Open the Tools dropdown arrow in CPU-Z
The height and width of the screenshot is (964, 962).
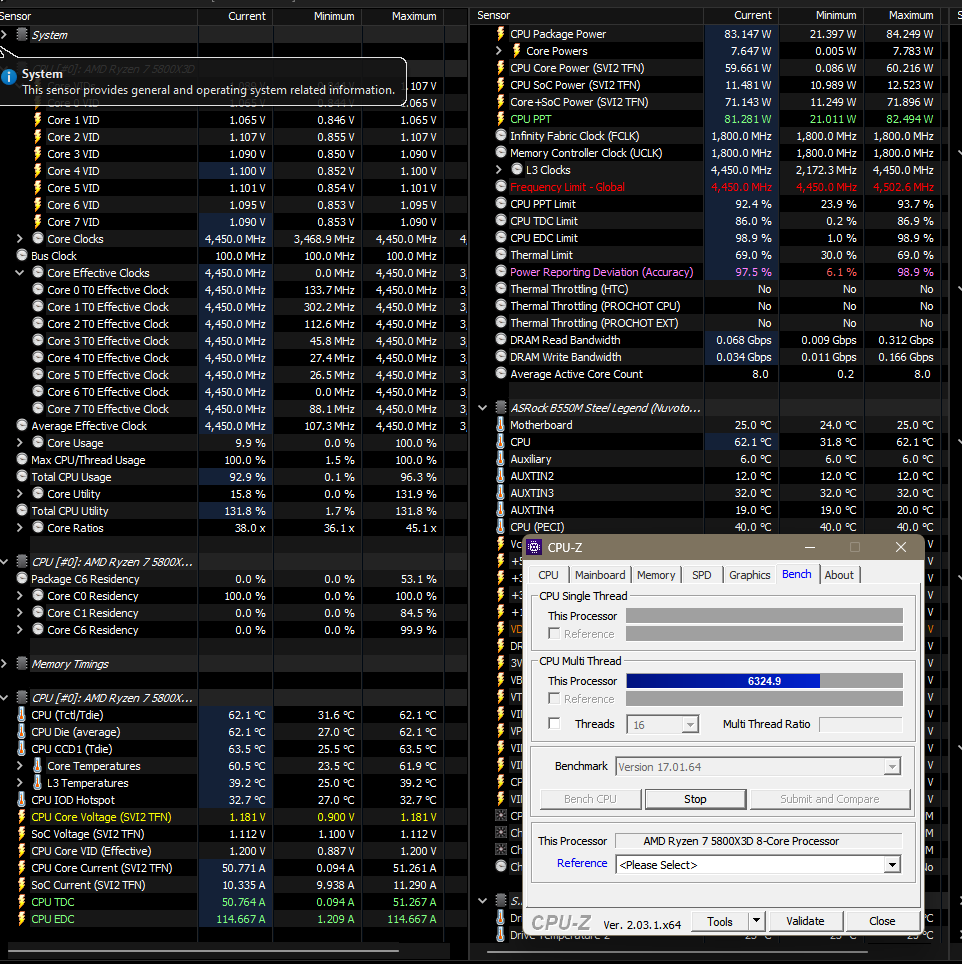pyautogui.click(x=757, y=920)
